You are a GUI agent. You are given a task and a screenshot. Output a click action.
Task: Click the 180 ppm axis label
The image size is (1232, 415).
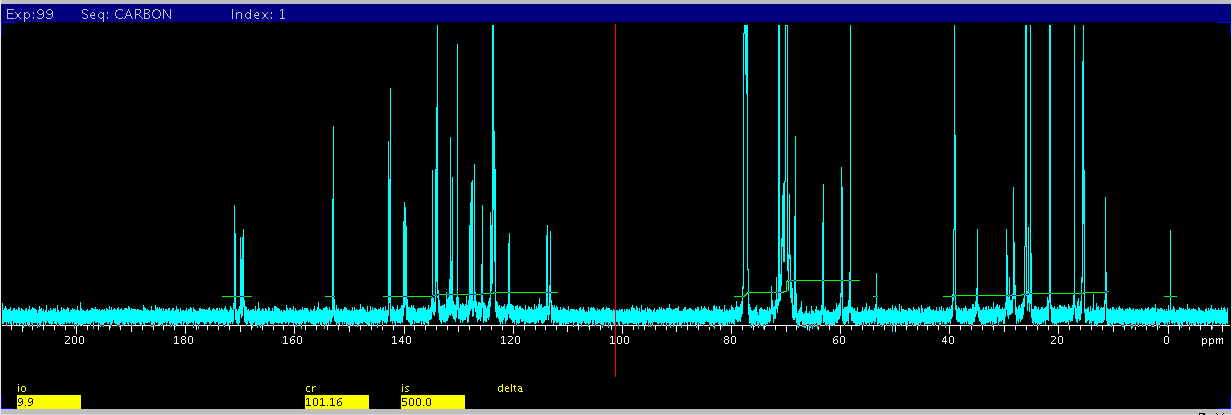pyautogui.click(x=183, y=341)
